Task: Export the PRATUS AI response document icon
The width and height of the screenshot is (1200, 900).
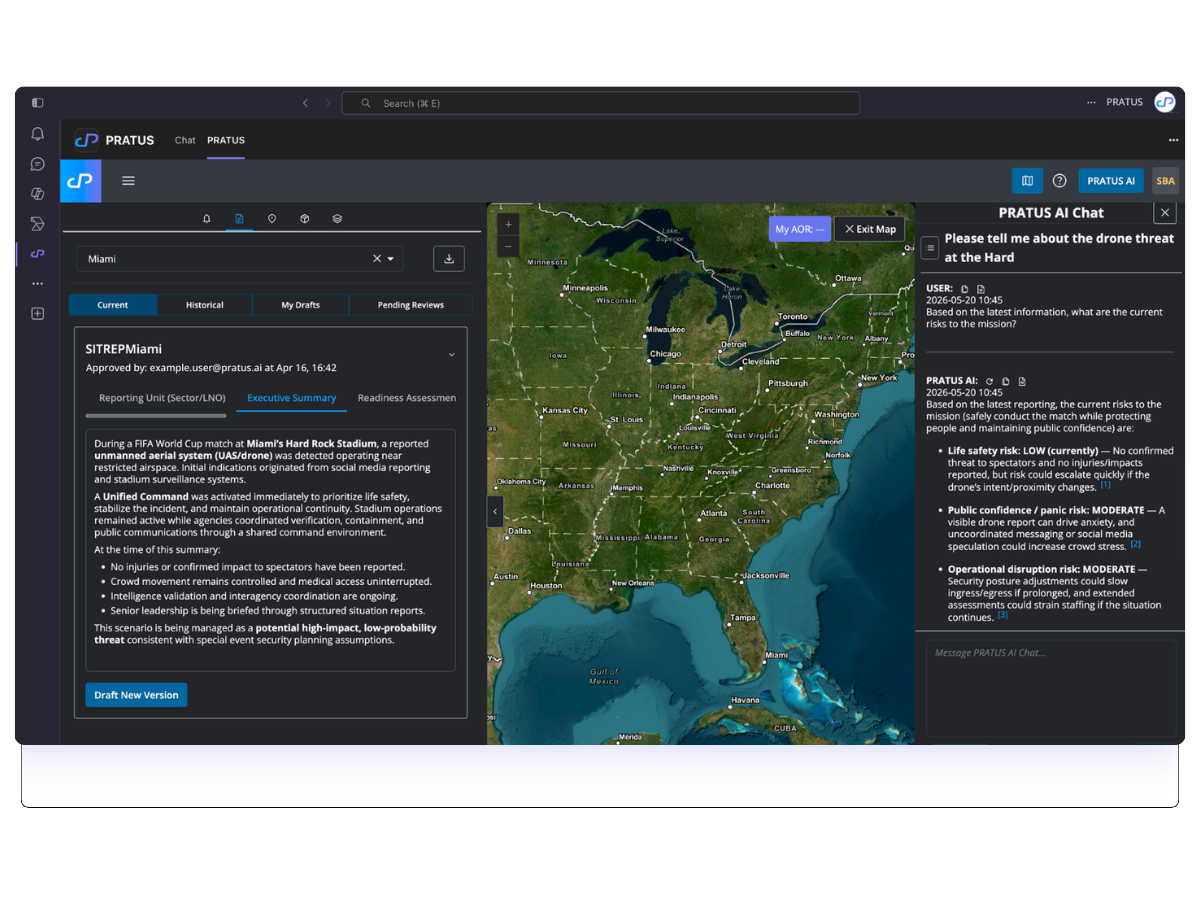Action: (x=1022, y=381)
